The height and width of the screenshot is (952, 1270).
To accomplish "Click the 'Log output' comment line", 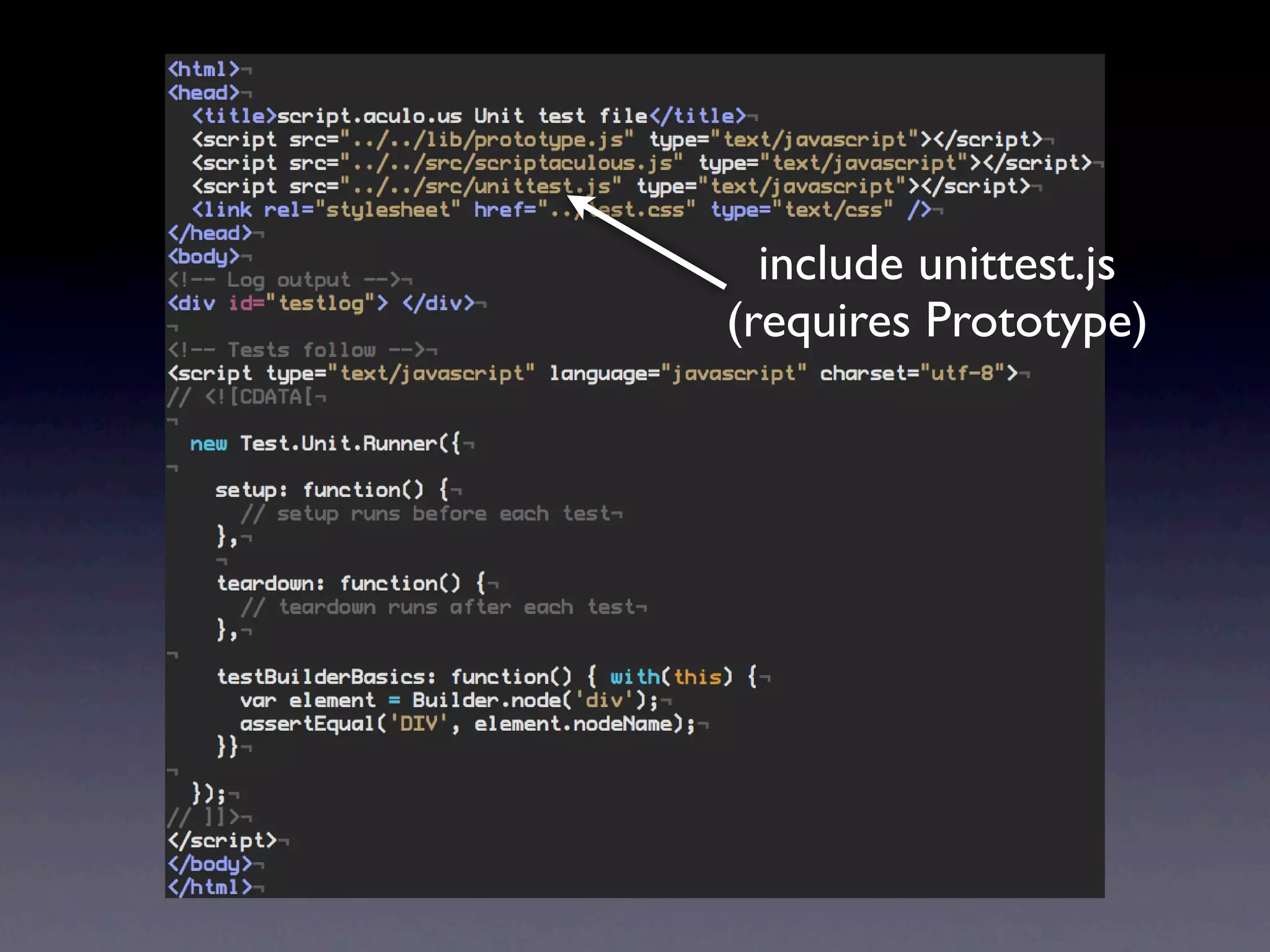I will pos(284,280).
